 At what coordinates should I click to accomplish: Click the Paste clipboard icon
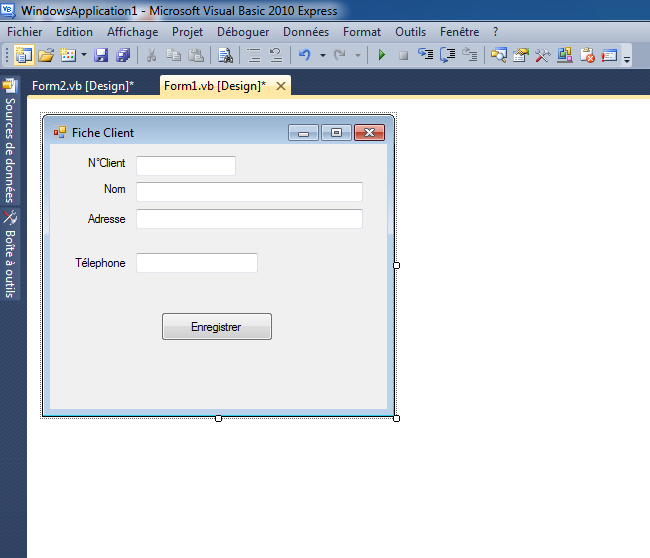click(x=196, y=55)
